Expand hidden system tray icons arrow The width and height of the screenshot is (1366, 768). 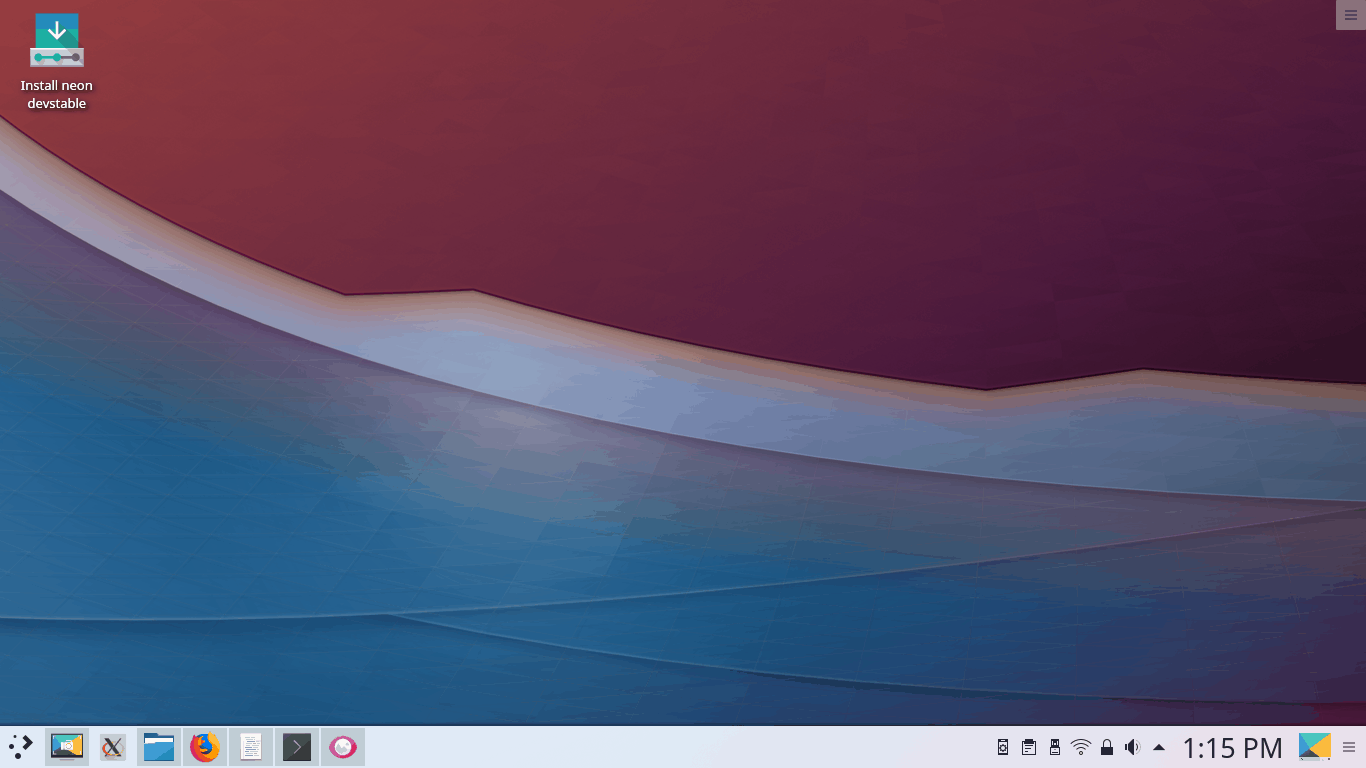point(1159,747)
